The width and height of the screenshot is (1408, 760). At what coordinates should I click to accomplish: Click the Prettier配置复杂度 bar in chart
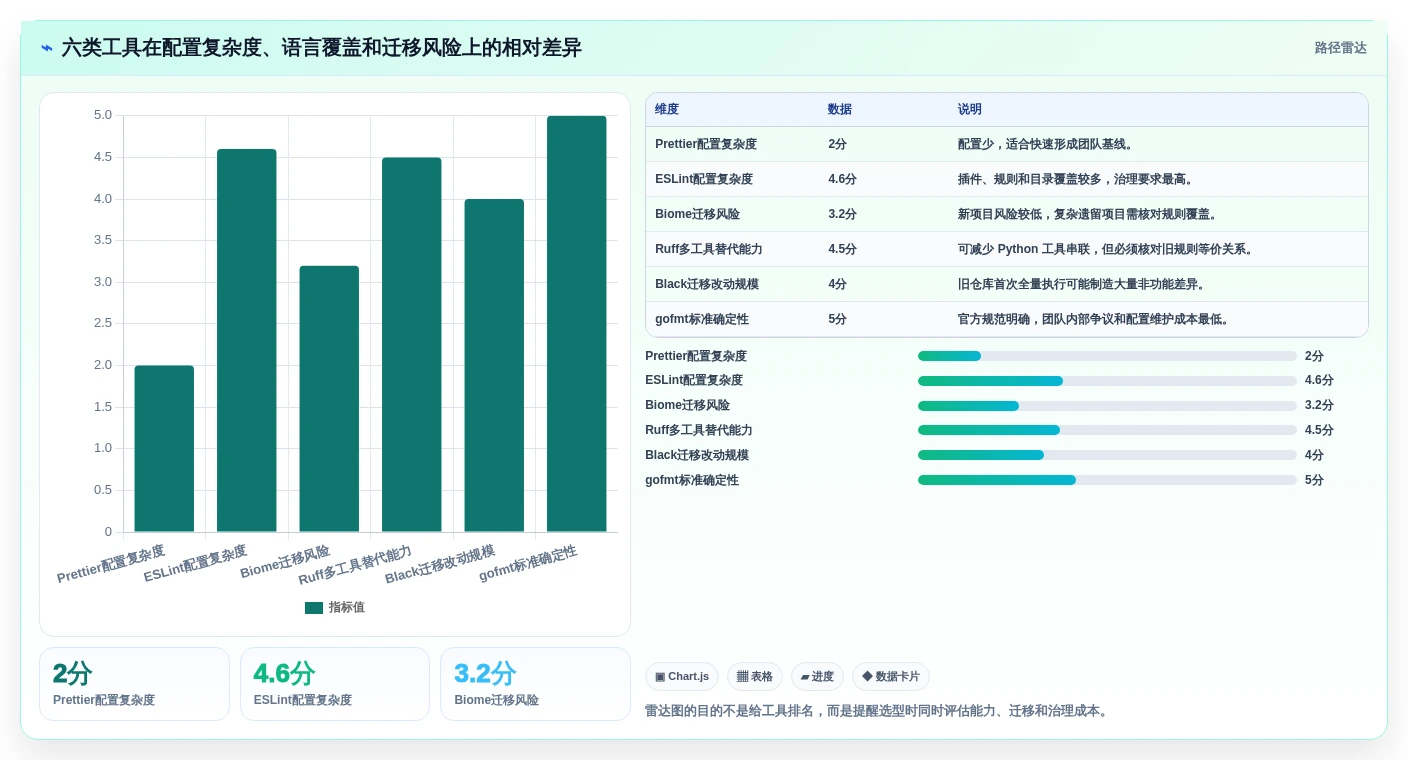pos(164,448)
